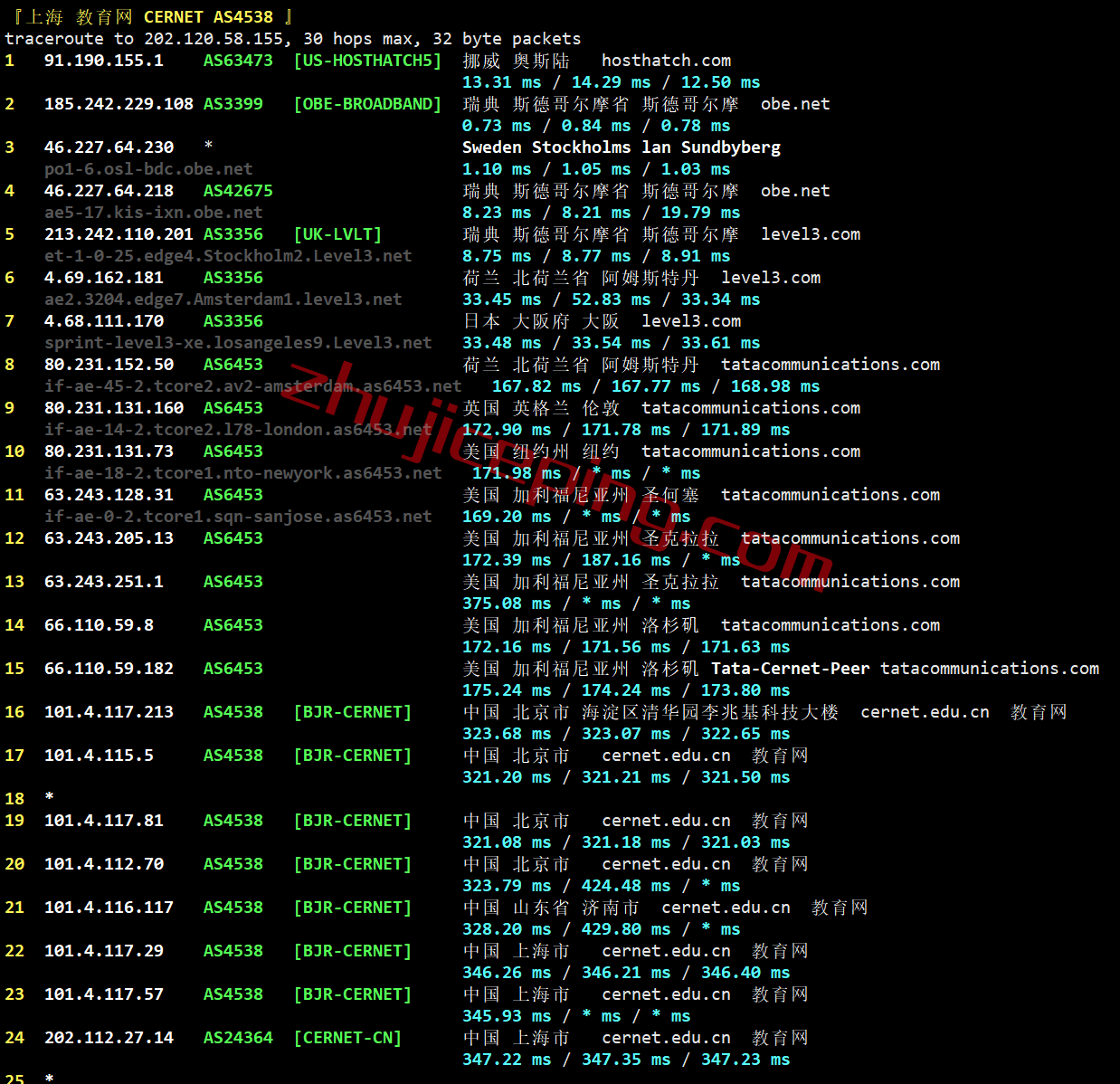Select the latency value 345.93 ms
1120x1084 pixels.
(x=507, y=1016)
